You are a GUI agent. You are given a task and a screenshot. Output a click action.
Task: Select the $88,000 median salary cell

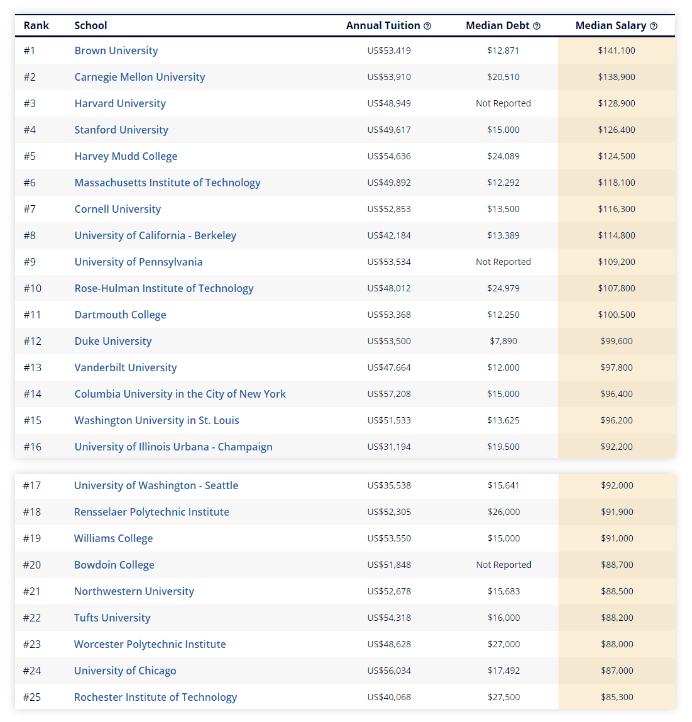617,644
